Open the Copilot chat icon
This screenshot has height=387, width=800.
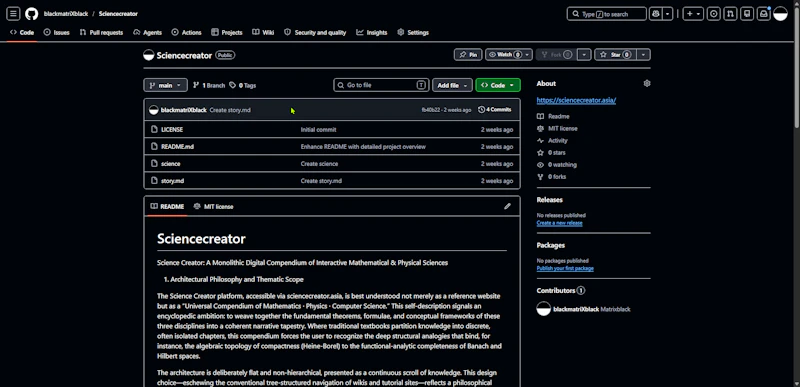(656, 14)
